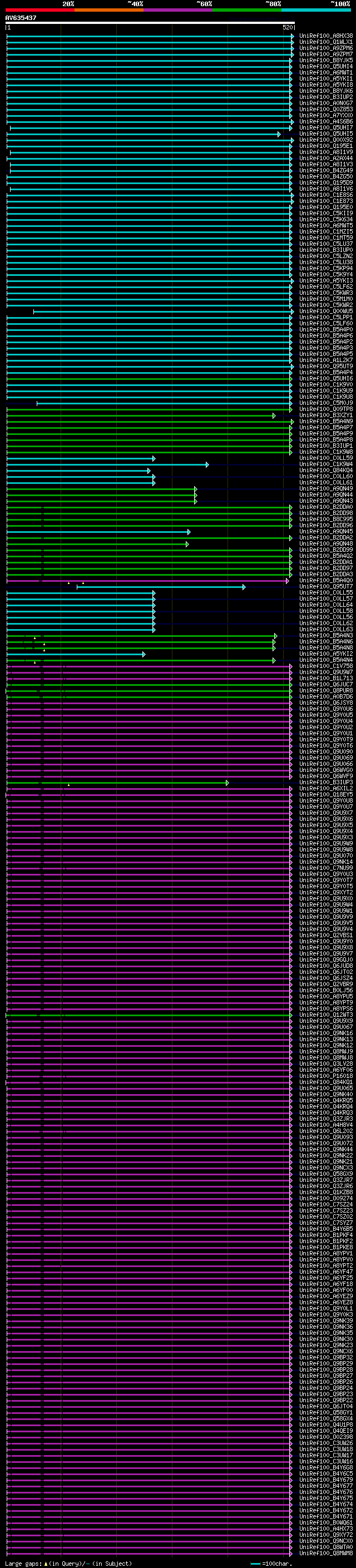Select the UniRef100_Q9BP22 label

325,1400
